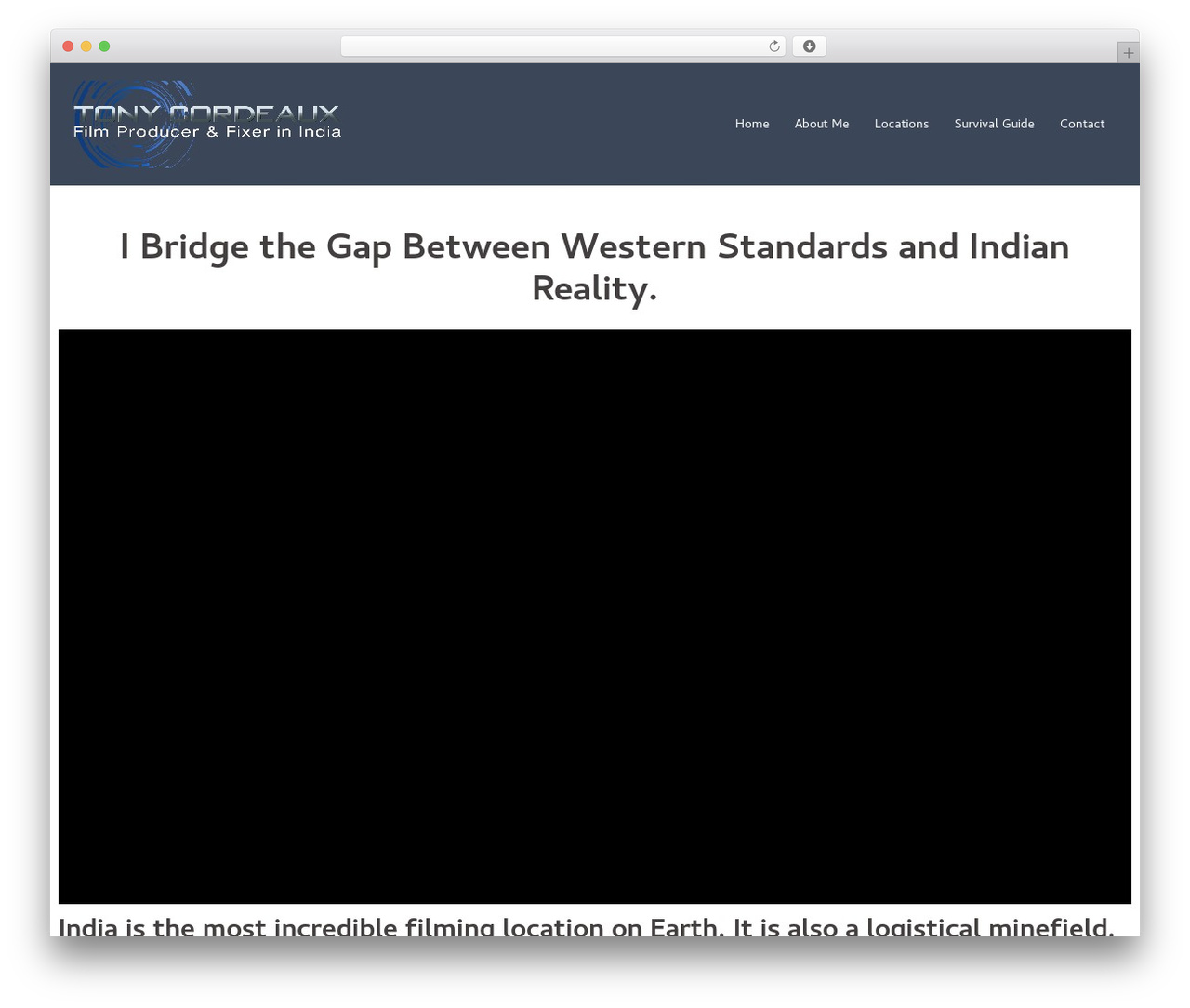Viewport: 1190px width, 1008px height.
Task: Click the browser reload icon
Action: coord(773,46)
